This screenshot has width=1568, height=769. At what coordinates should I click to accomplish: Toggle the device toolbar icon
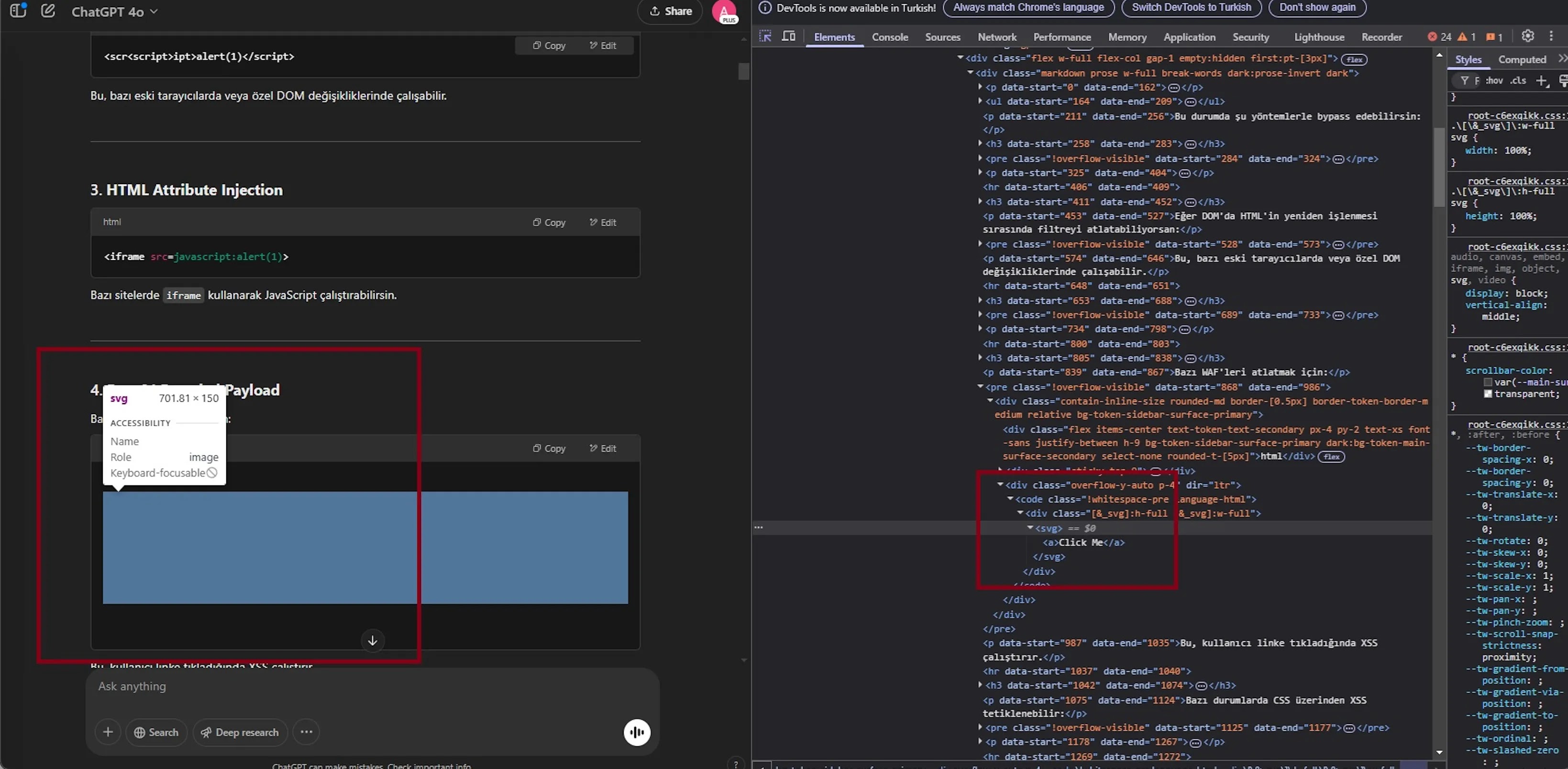[x=788, y=36]
